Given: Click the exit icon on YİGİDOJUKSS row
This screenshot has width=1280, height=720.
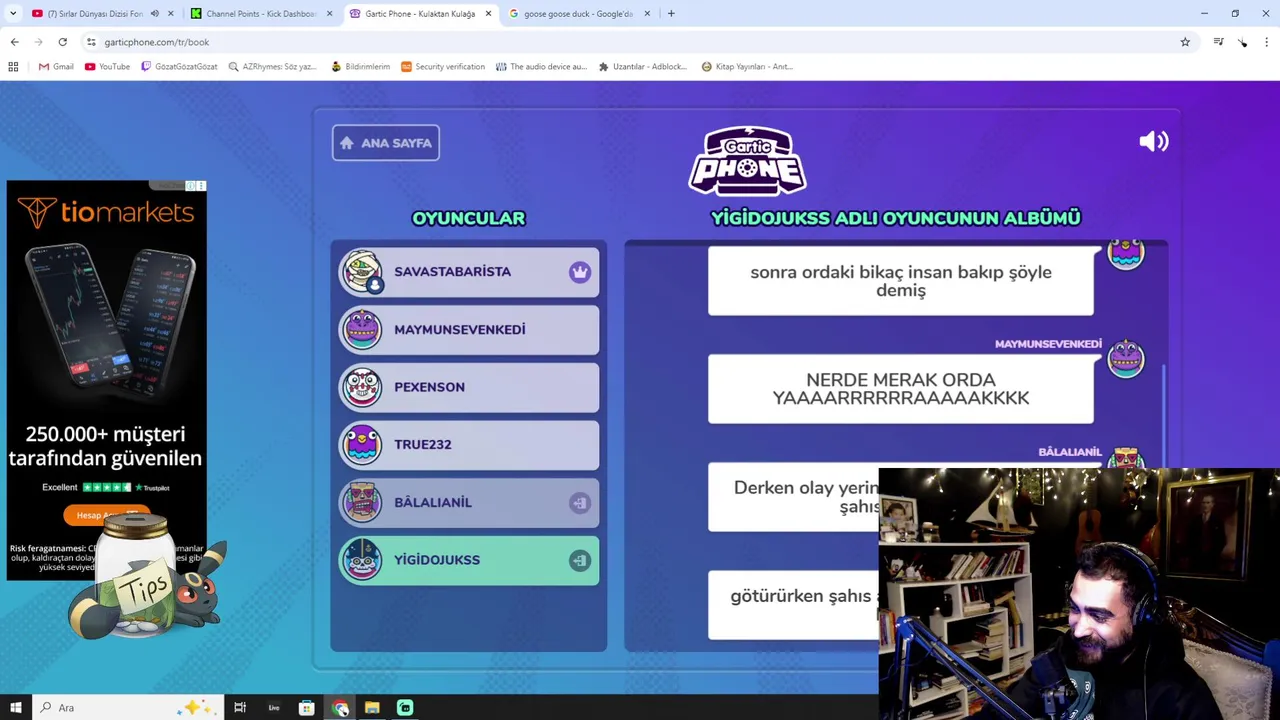Looking at the screenshot, I should tap(580, 560).
